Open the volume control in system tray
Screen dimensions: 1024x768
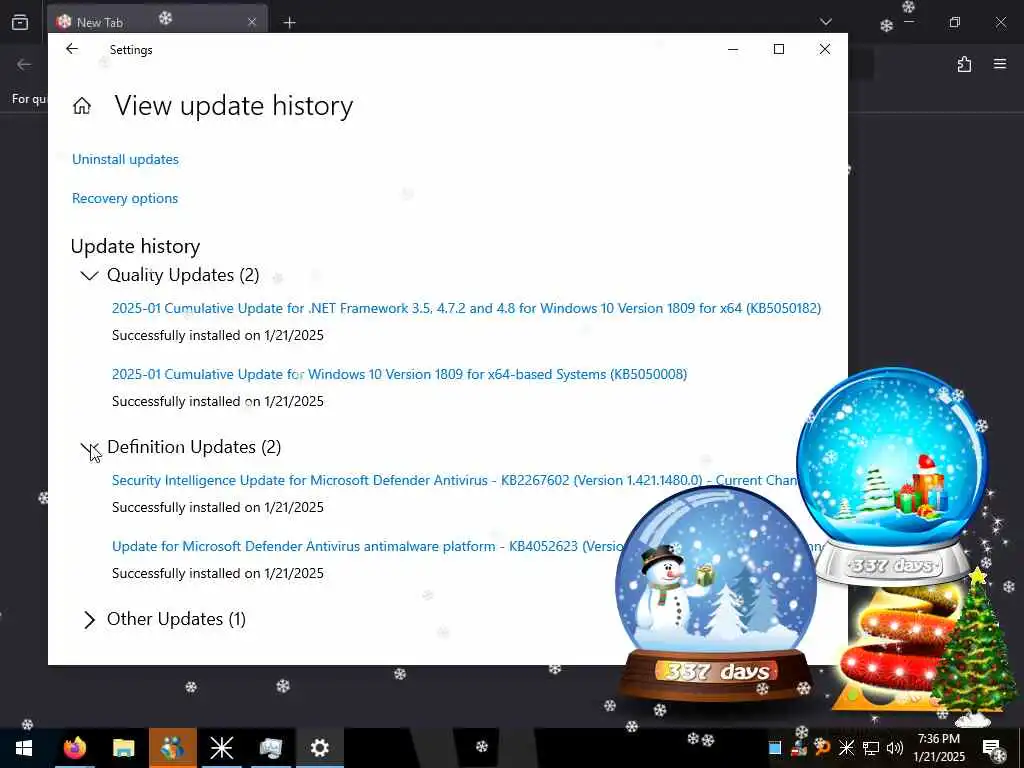click(x=895, y=748)
